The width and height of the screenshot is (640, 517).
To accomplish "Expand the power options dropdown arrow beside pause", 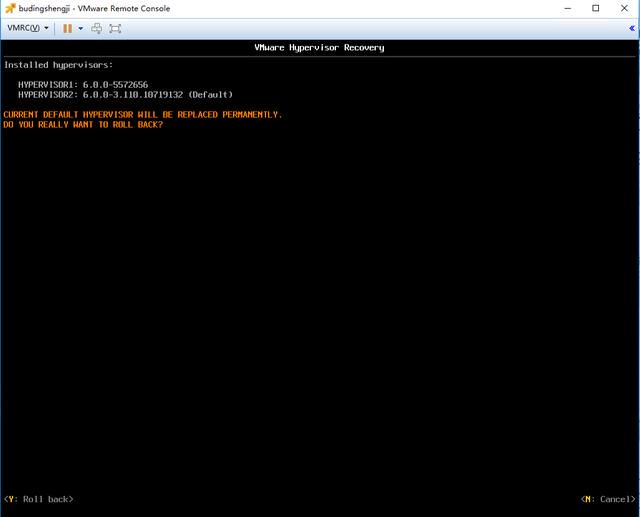I will [80, 28].
